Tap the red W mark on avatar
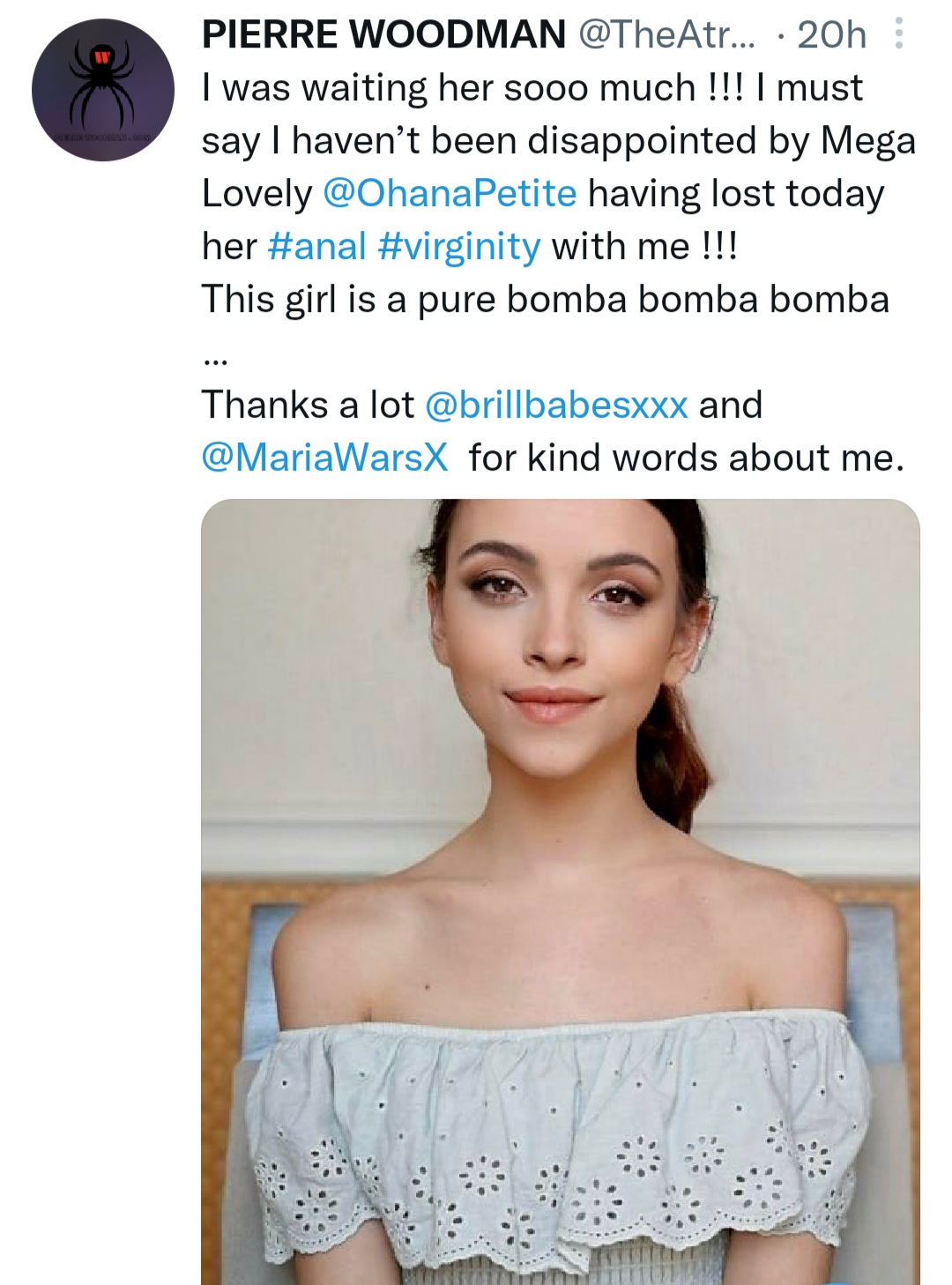Viewport: 952px width, 1285px height. pyautogui.click(x=104, y=56)
